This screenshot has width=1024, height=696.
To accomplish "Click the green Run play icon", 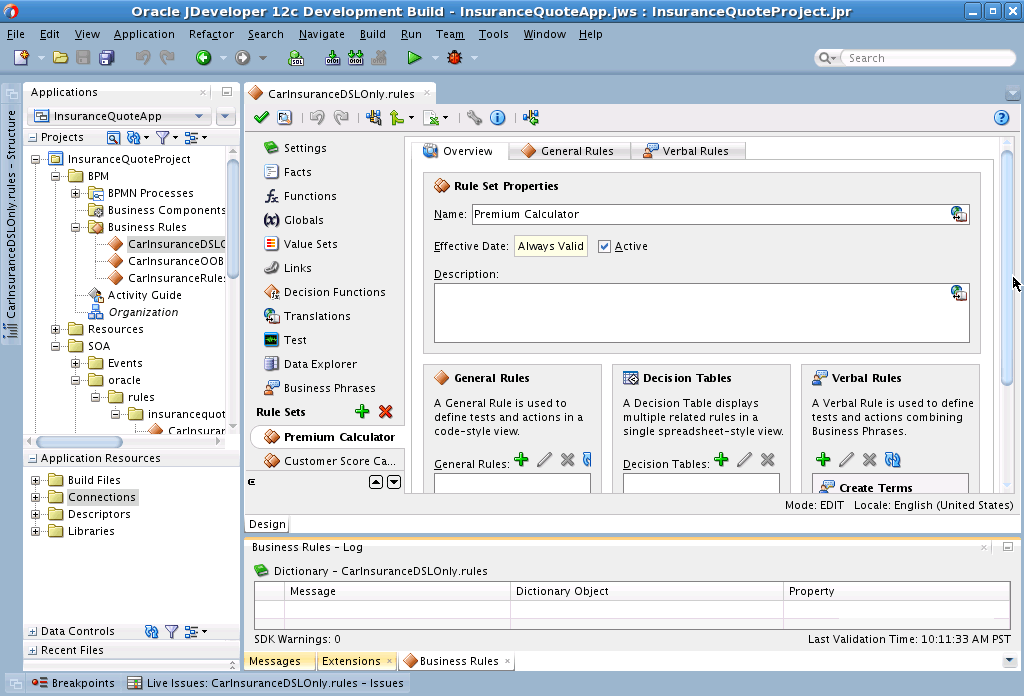I will [414, 58].
